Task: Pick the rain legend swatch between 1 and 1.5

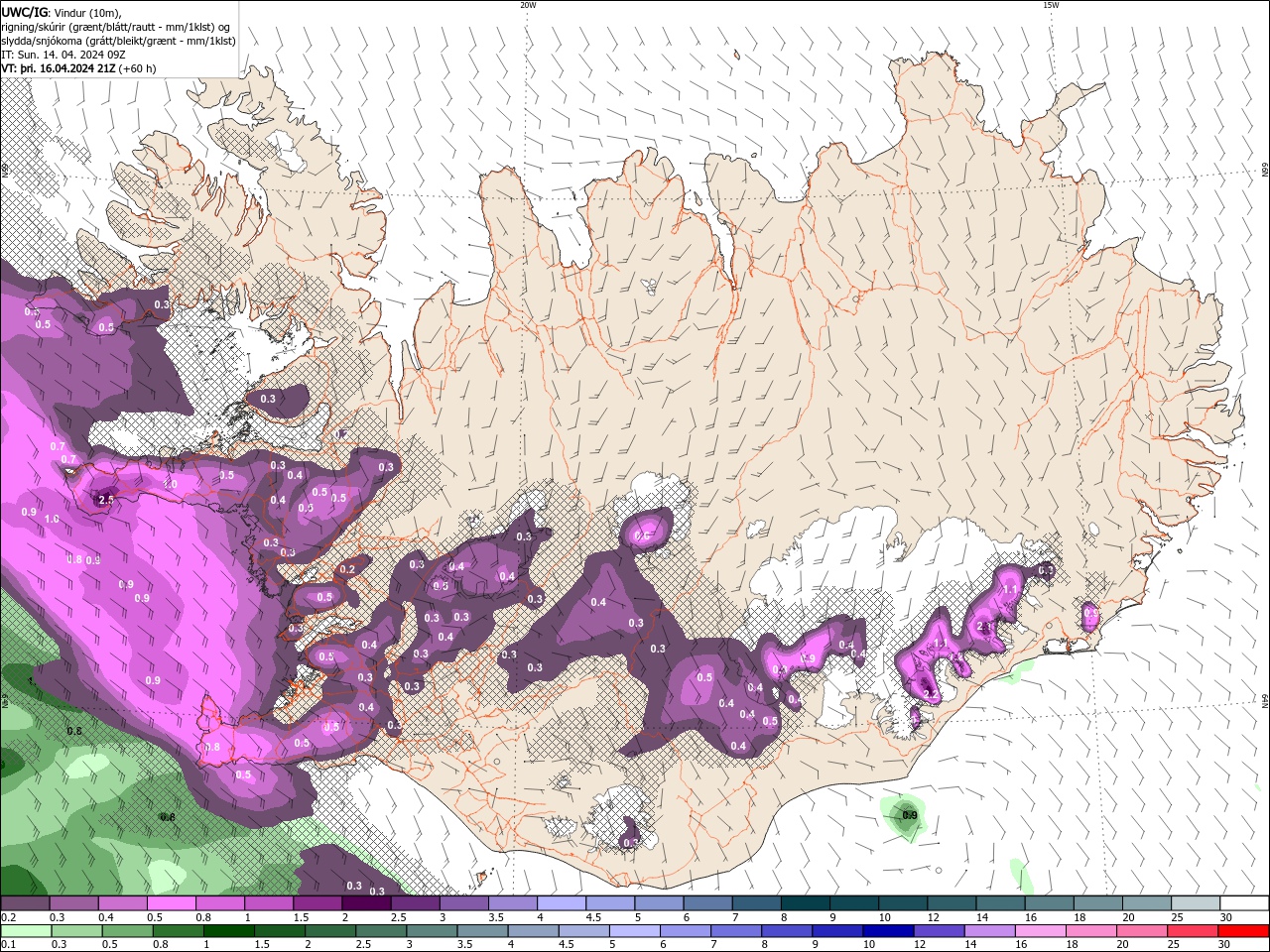Action: tap(228, 932)
